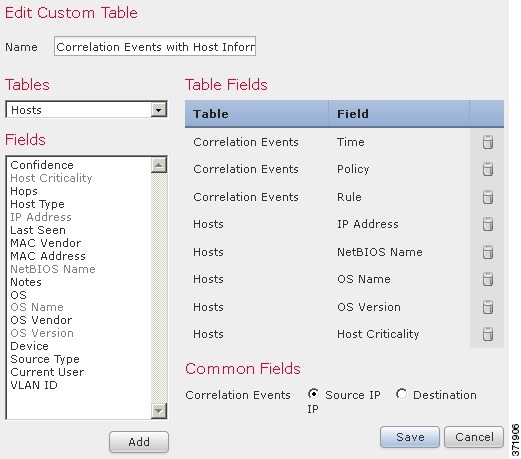This screenshot has height=459, width=521.
Task: Select MAC Vendor in the Fields list
Action: (x=46, y=243)
